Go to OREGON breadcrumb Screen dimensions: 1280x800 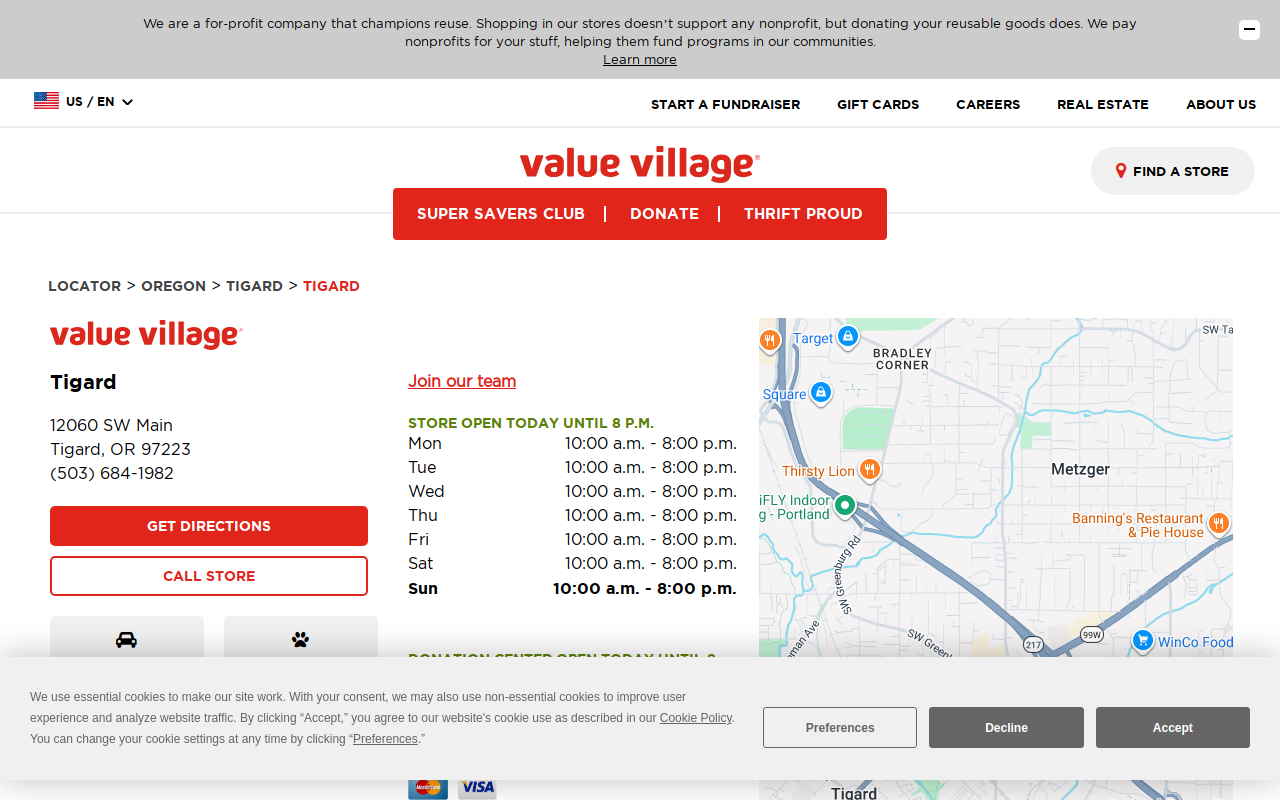click(173, 286)
